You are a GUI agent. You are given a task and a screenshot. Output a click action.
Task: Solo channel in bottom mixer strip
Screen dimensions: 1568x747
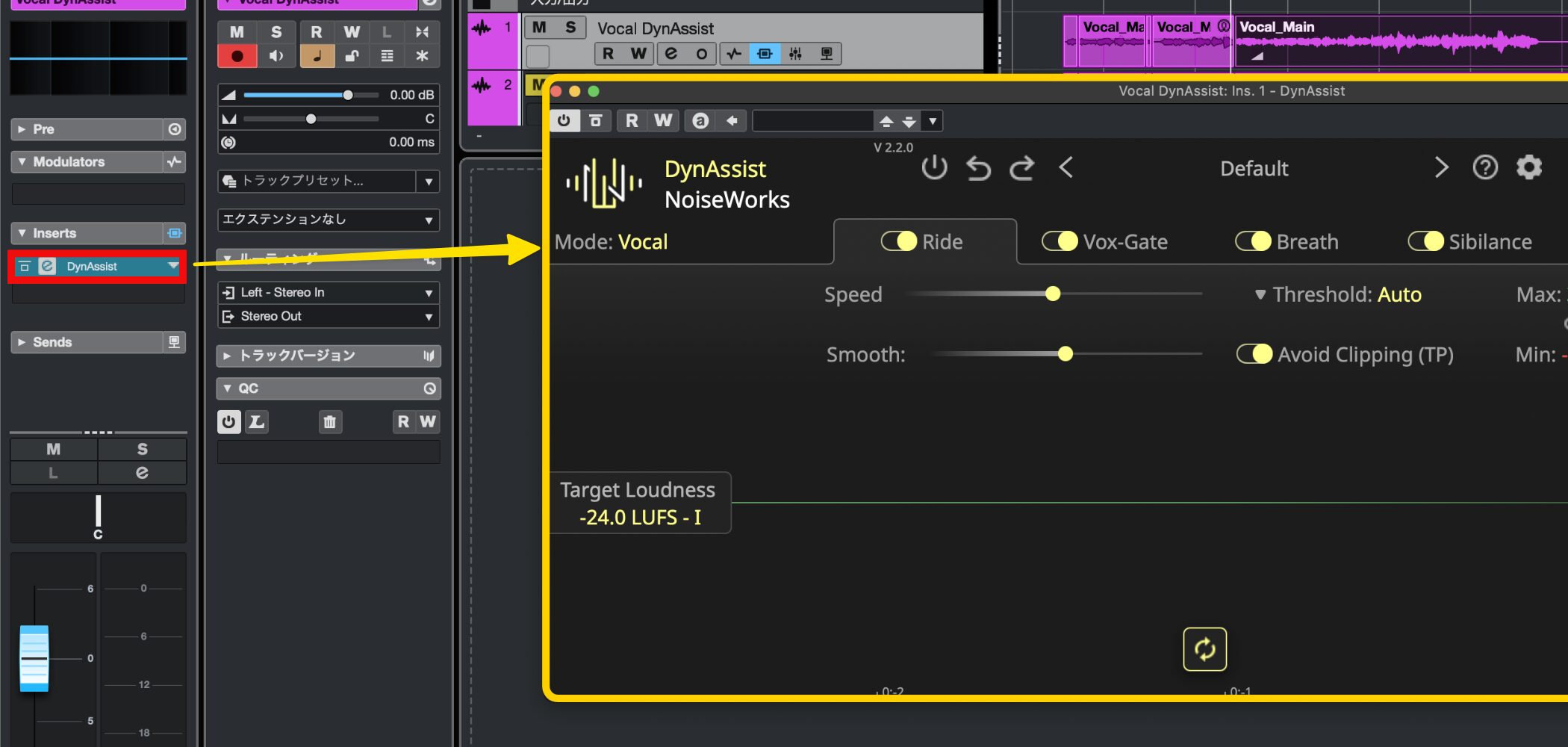click(142, 449)
